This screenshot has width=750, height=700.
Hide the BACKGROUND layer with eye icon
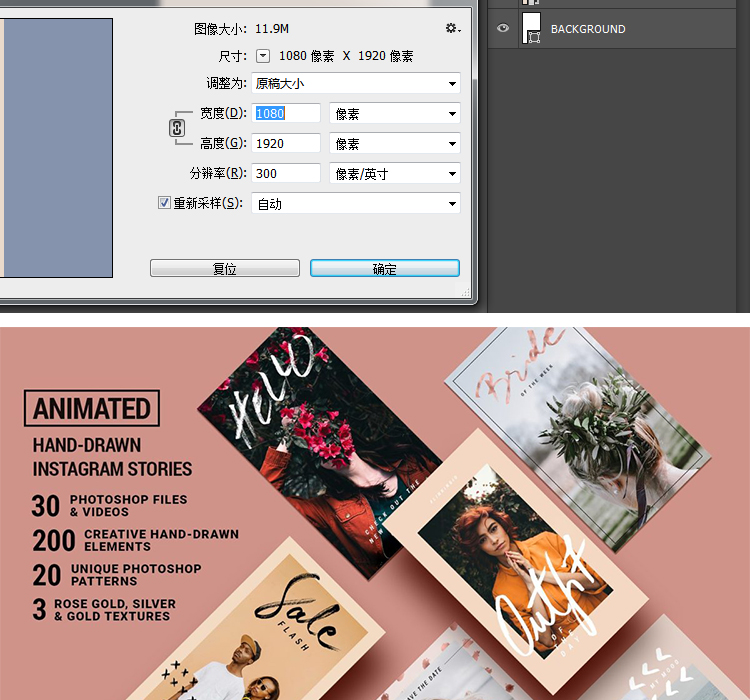tap(503, 29)
